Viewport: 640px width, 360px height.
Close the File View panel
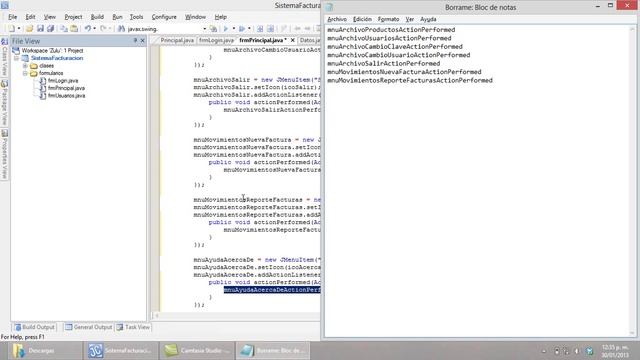coord(142,41)
